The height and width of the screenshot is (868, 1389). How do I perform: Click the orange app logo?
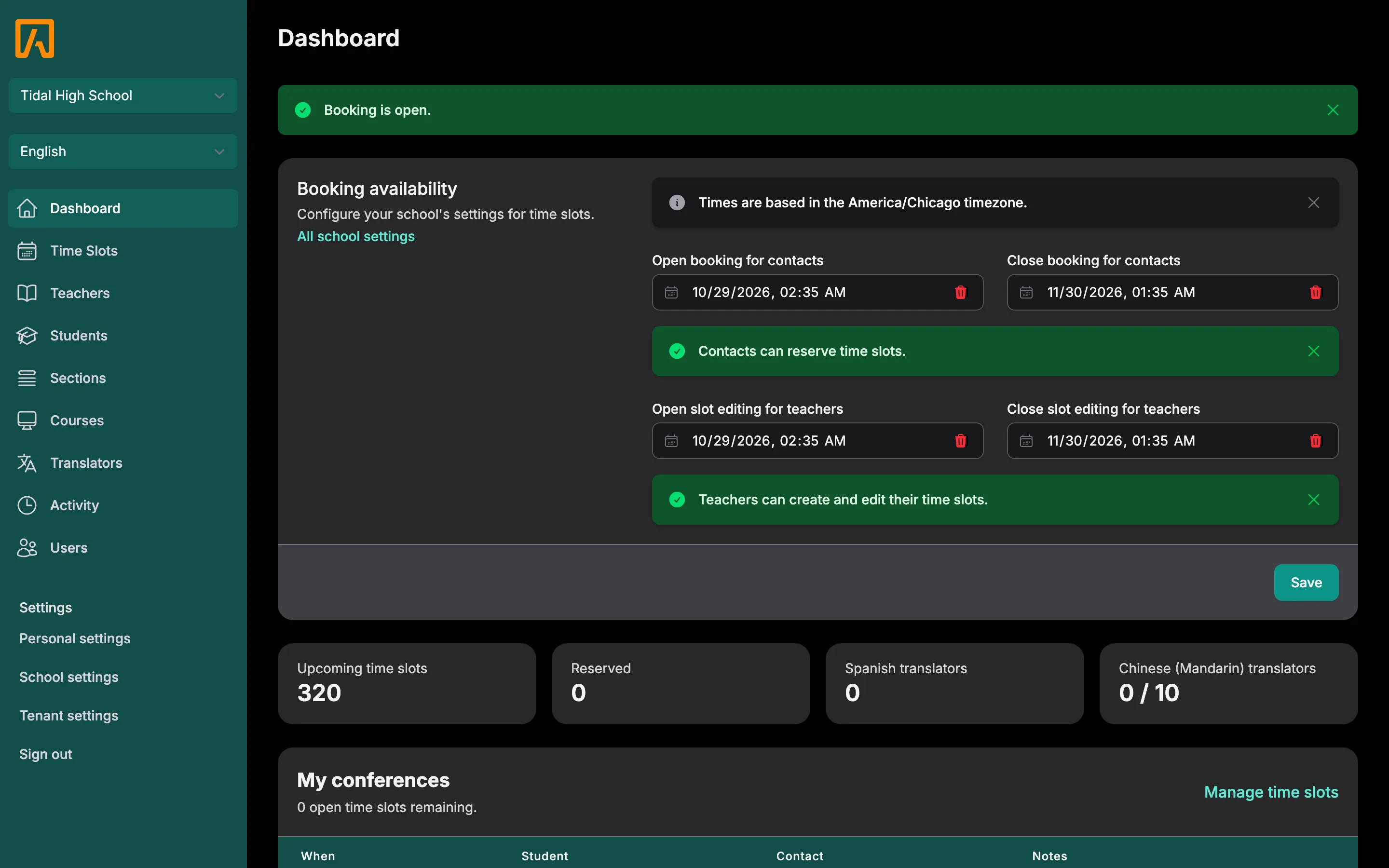pos(34,39)
